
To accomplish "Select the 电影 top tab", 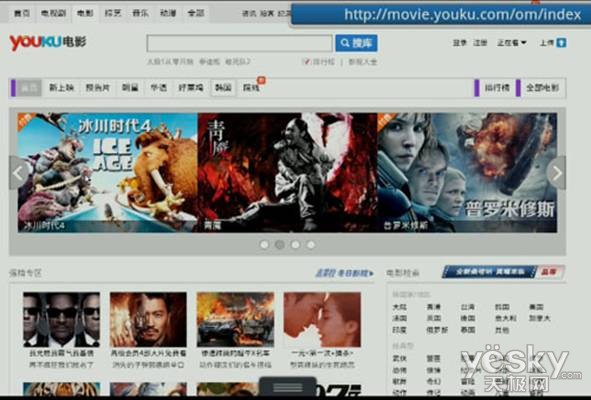I will pos(85,13).
